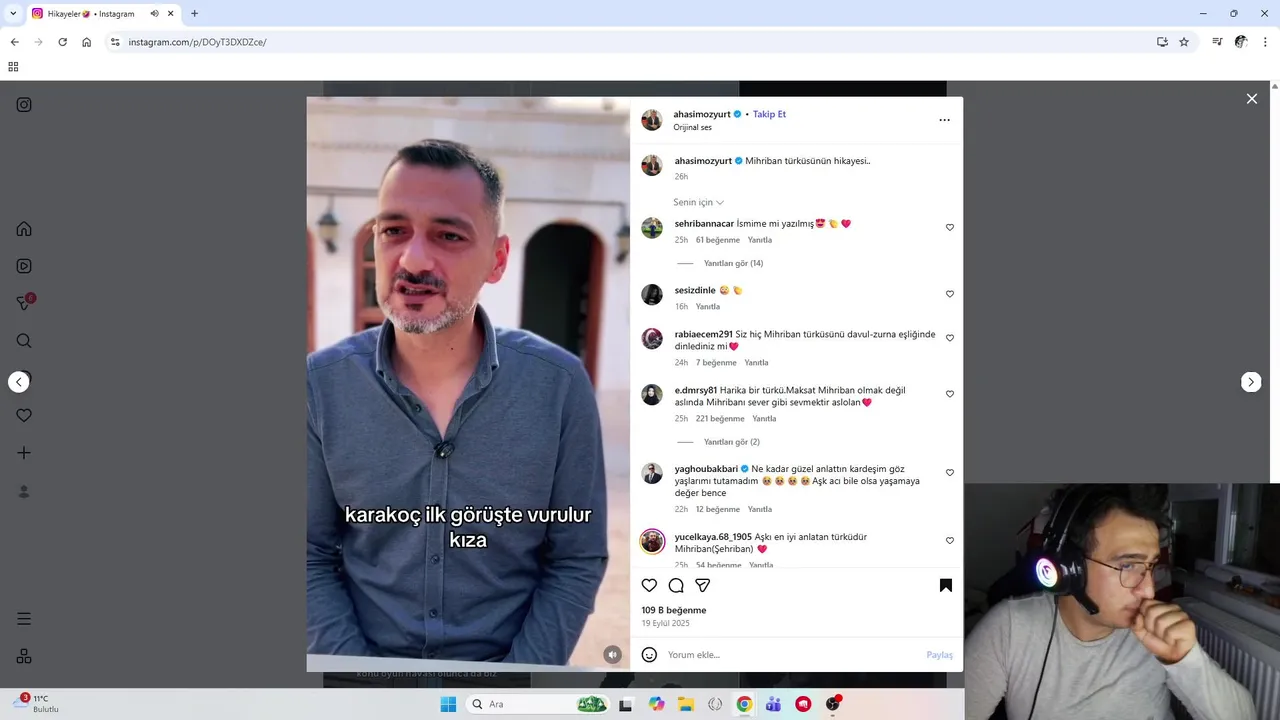Go to previous post arrow
The image size is (1280, 720).
tap(19, 382)
